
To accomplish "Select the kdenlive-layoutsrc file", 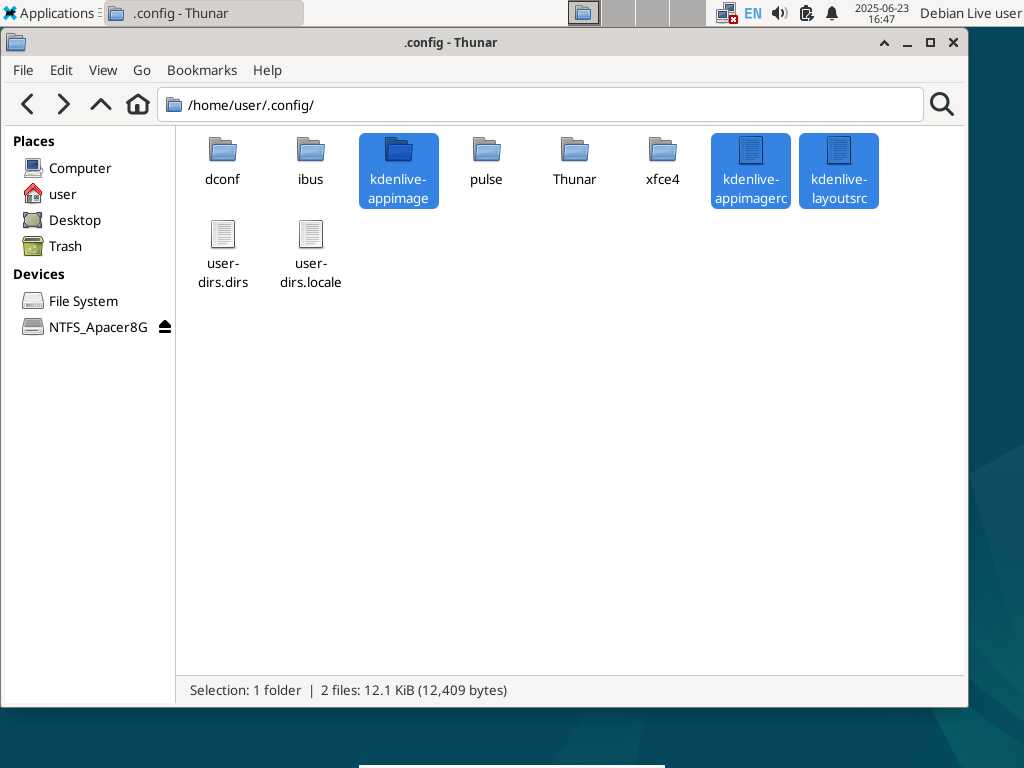I will tap(839, 171).
